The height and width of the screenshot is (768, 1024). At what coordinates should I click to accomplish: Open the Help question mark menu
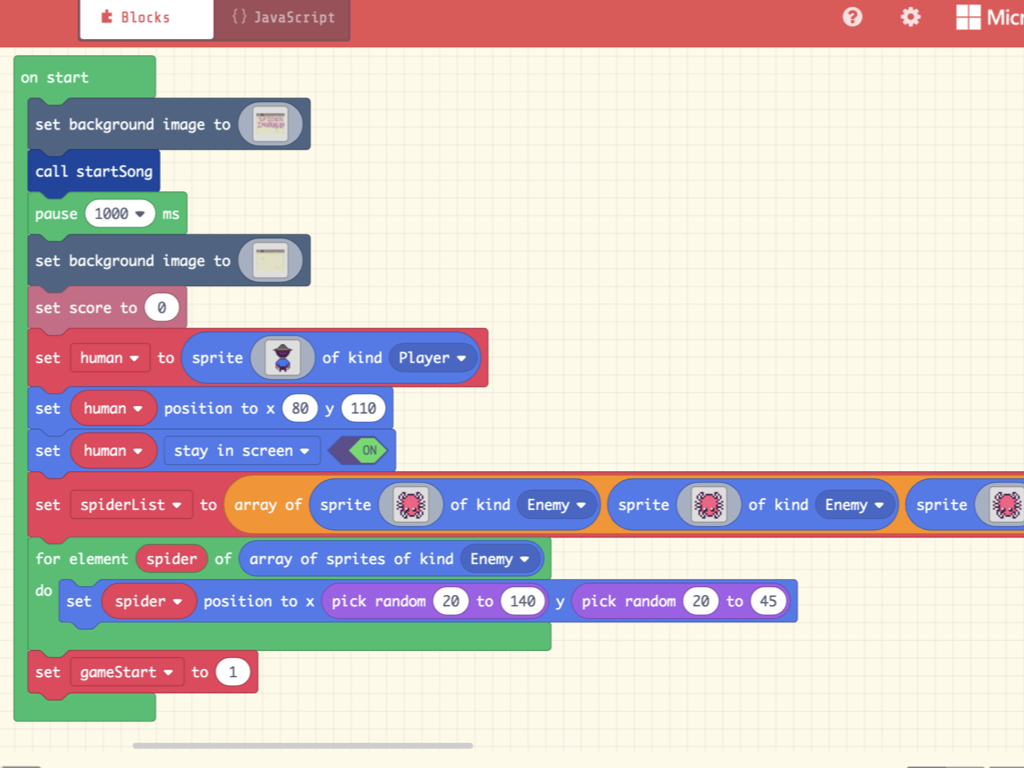pos(852,17)
